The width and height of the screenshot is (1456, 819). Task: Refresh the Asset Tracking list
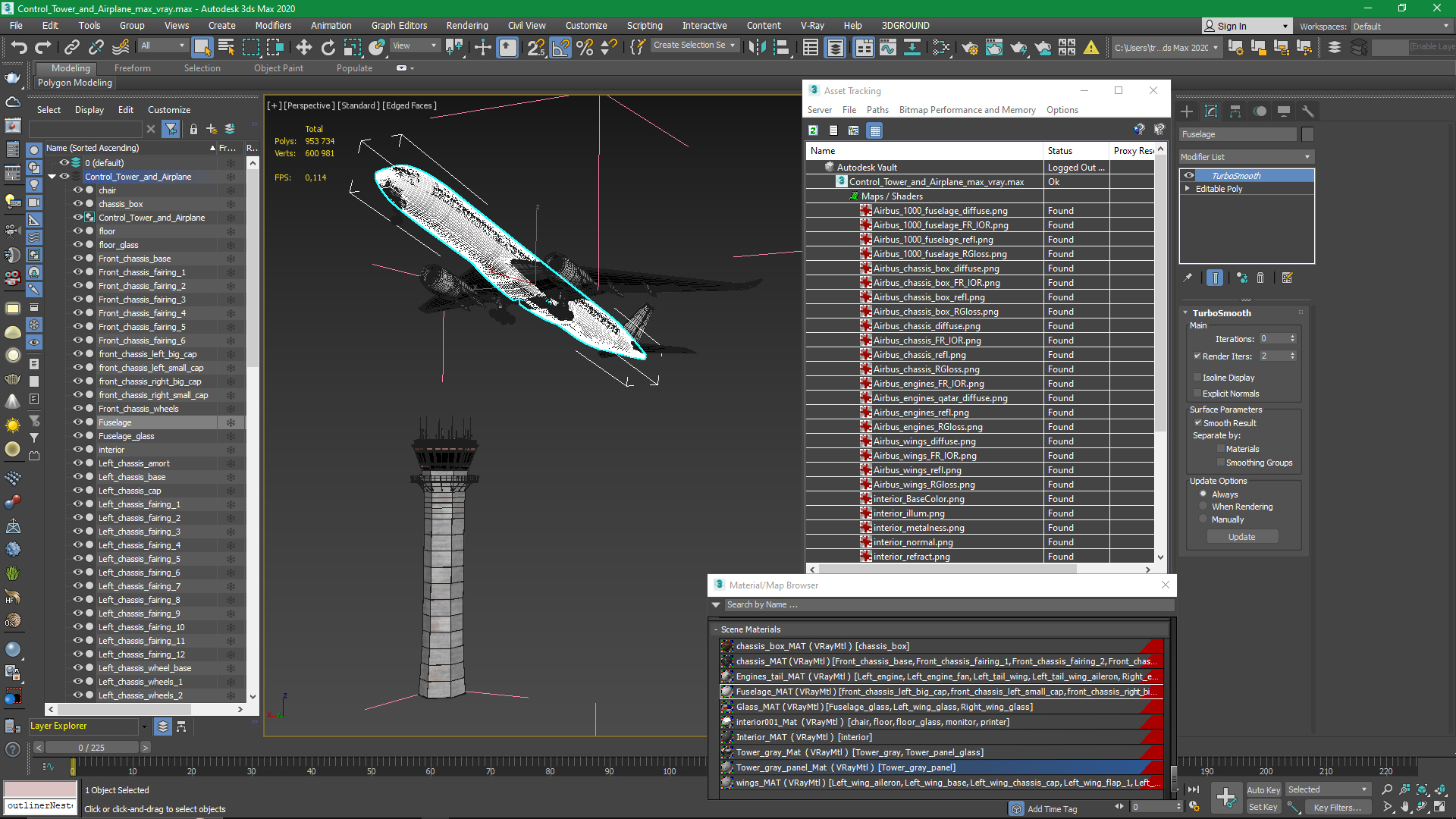(813, 130)
